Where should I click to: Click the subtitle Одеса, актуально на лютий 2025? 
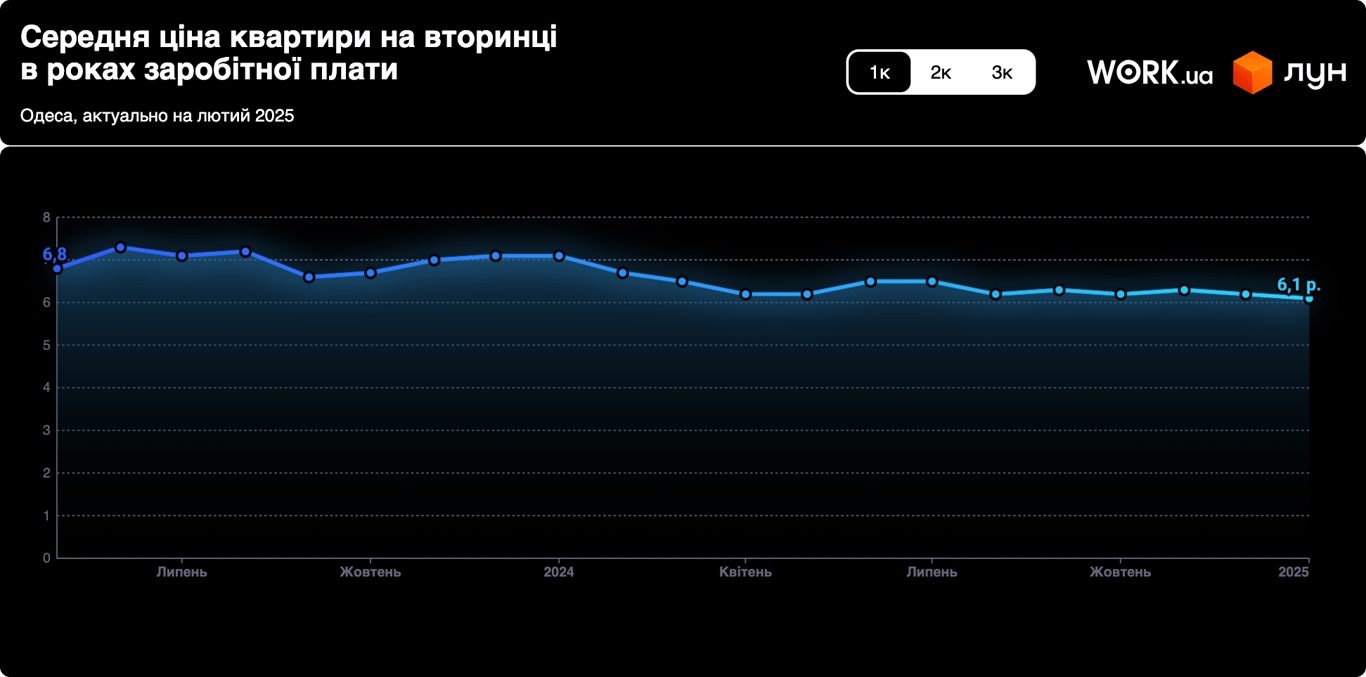point(156,115)
